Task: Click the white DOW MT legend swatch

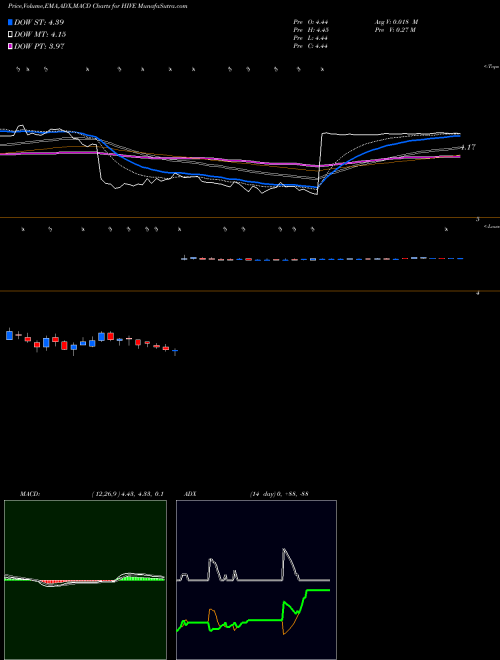Action: click(10, 35)
